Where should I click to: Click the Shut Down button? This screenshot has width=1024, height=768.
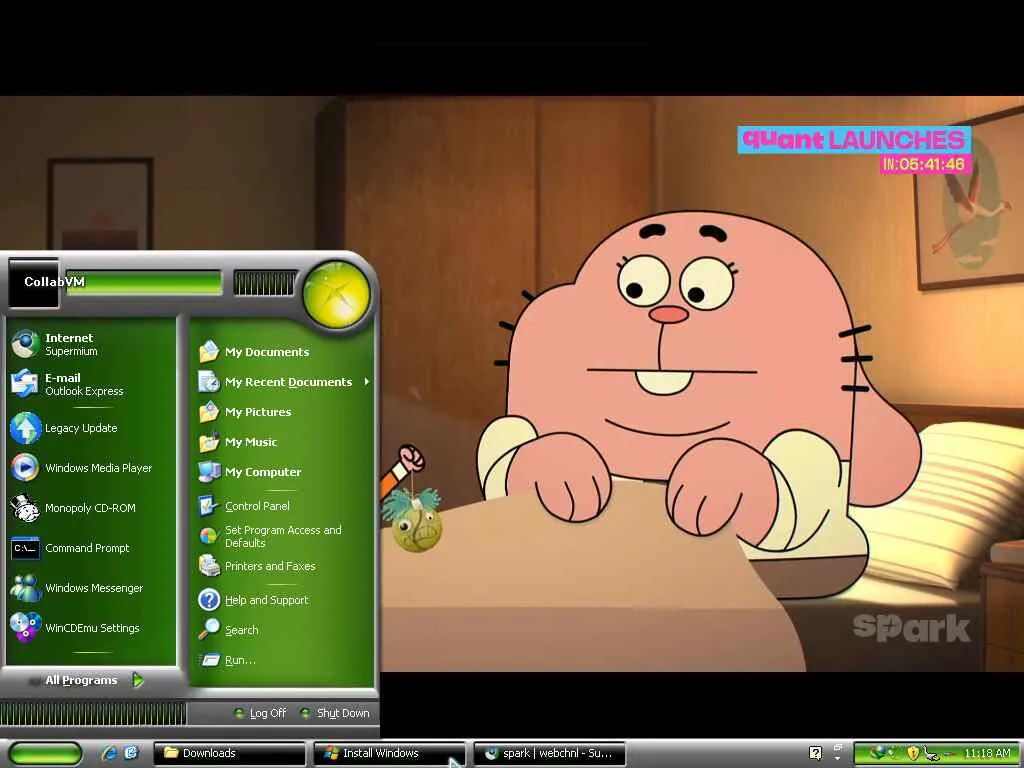coord(335,713)
